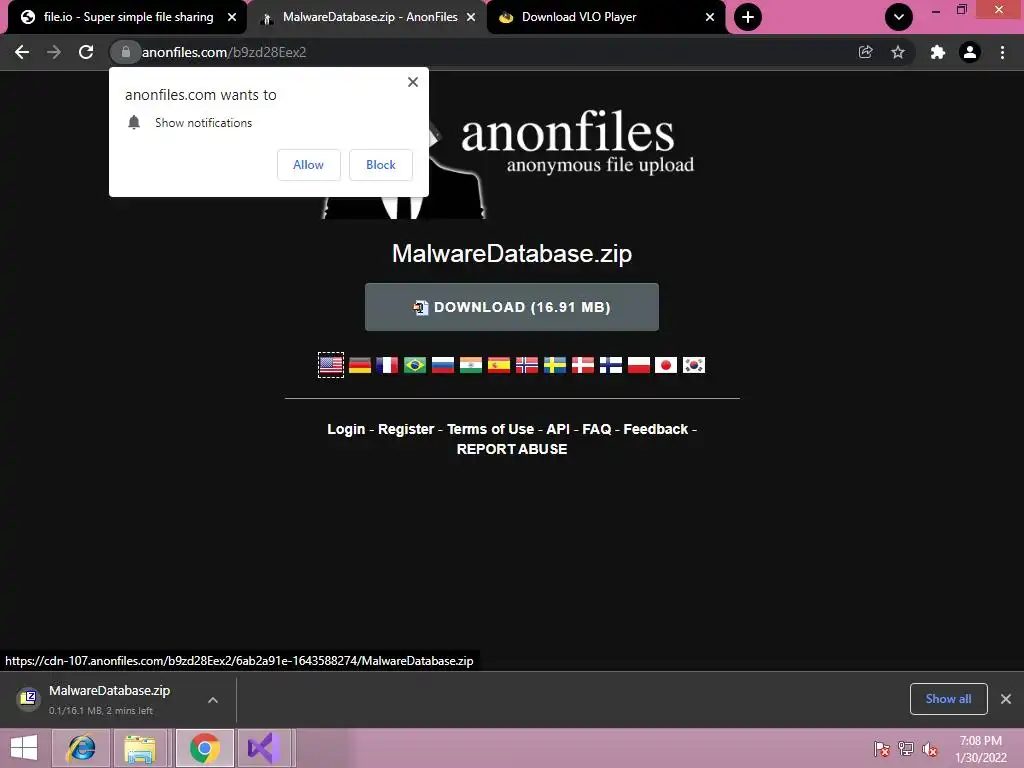Screen dimensions: 1024x768
Task: Close the file.io tab
Action: (x=232, y=17)
